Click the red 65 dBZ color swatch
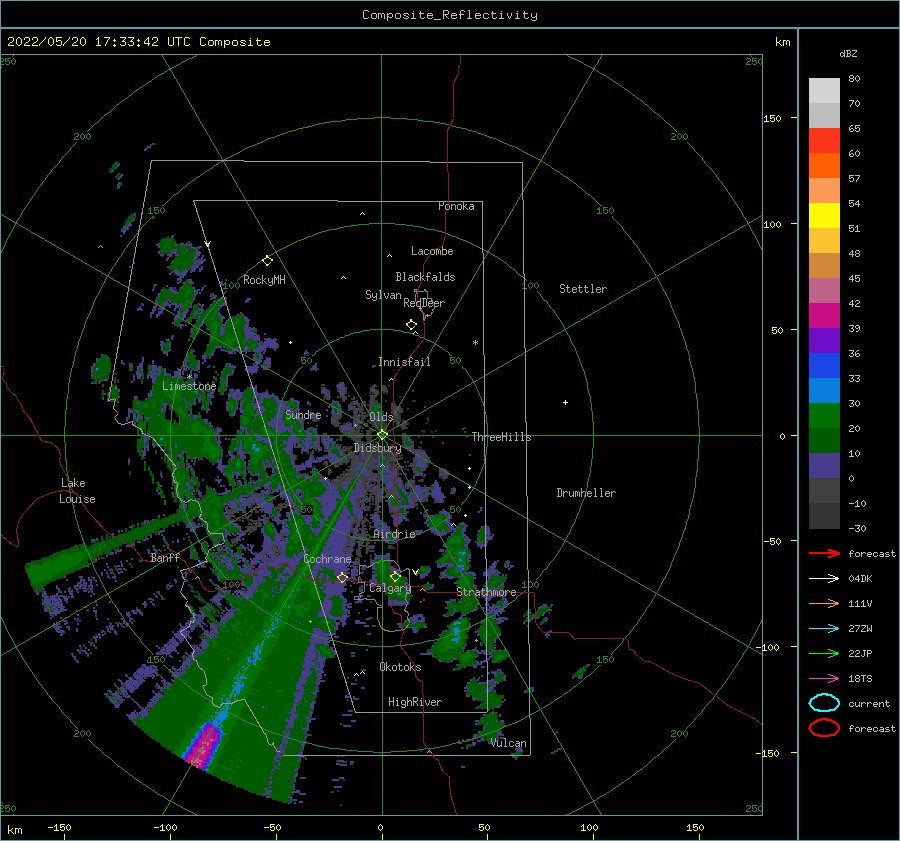 pyautogui.click(x=824, y=140)
